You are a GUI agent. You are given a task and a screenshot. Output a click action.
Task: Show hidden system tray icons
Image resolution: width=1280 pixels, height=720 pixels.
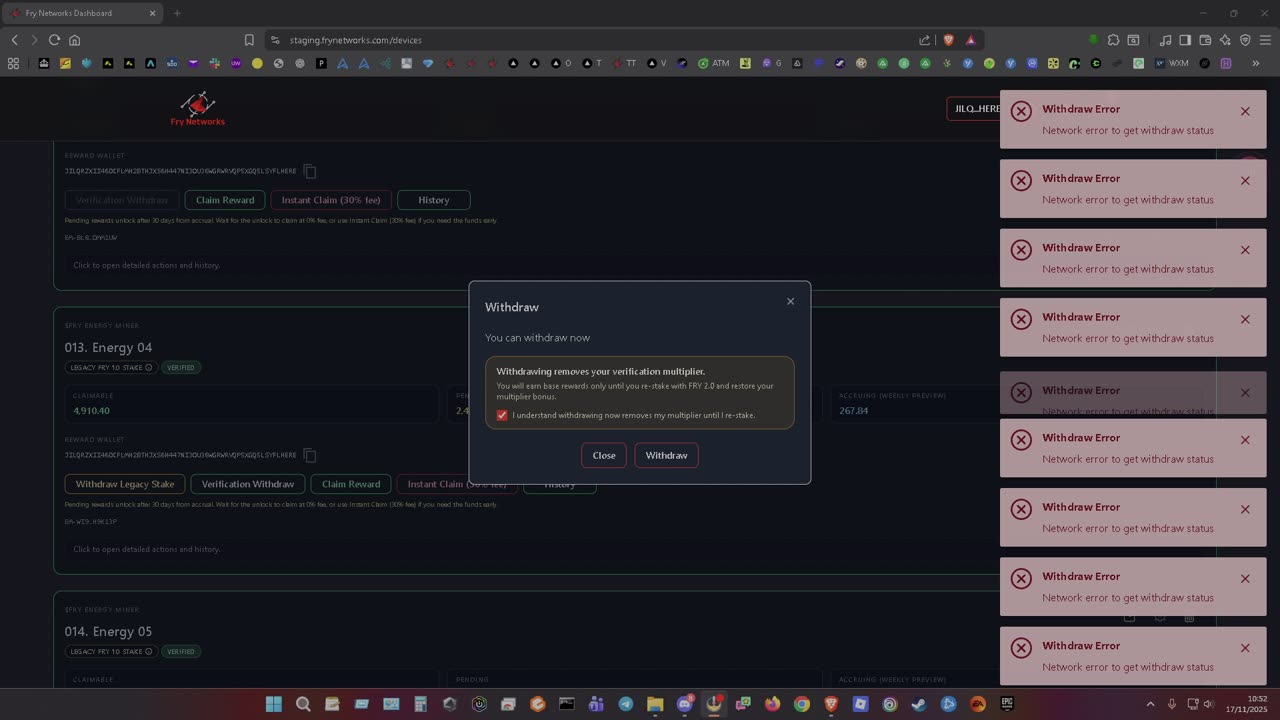pos(1150,704)
